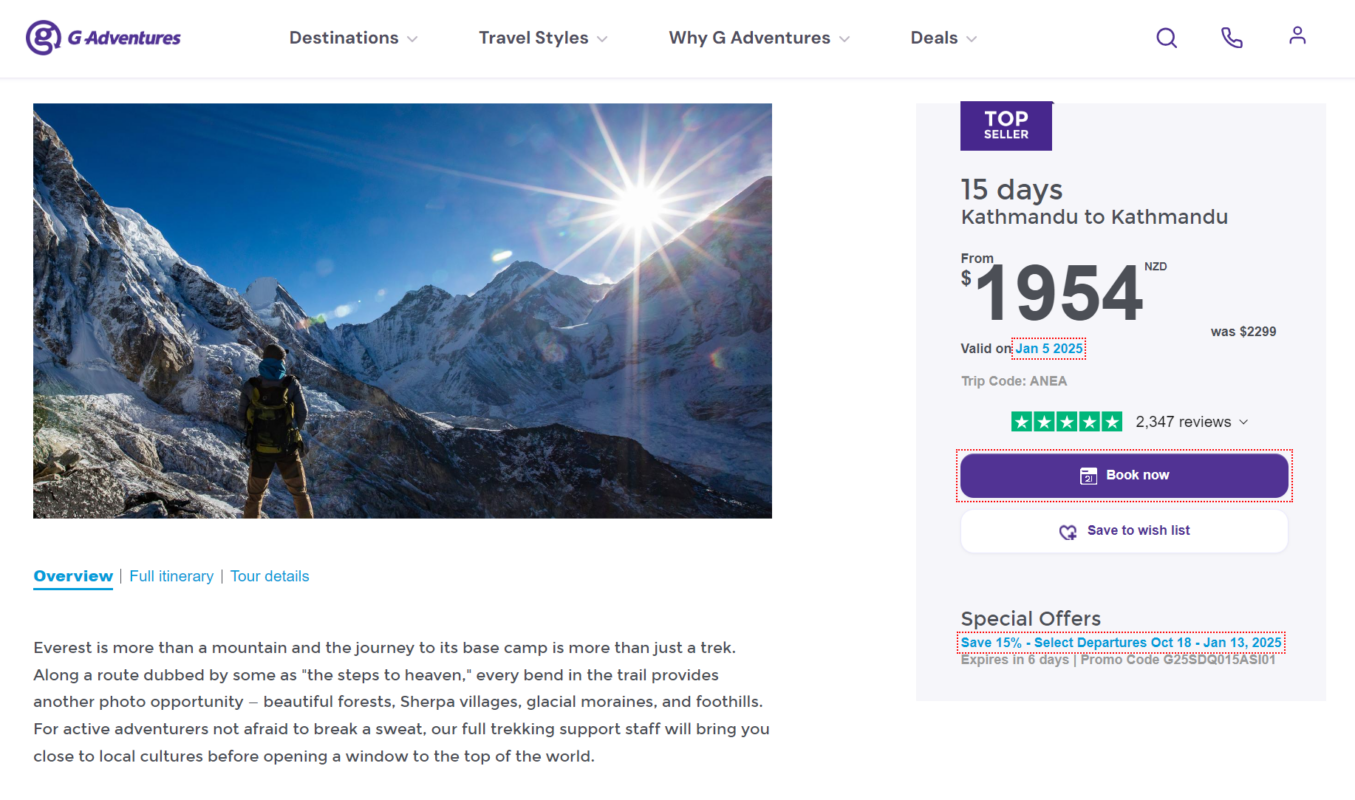1355x800 pixels.
Task: Expand the 2,347 reviews chevron
Action: tap(1243, 422)
